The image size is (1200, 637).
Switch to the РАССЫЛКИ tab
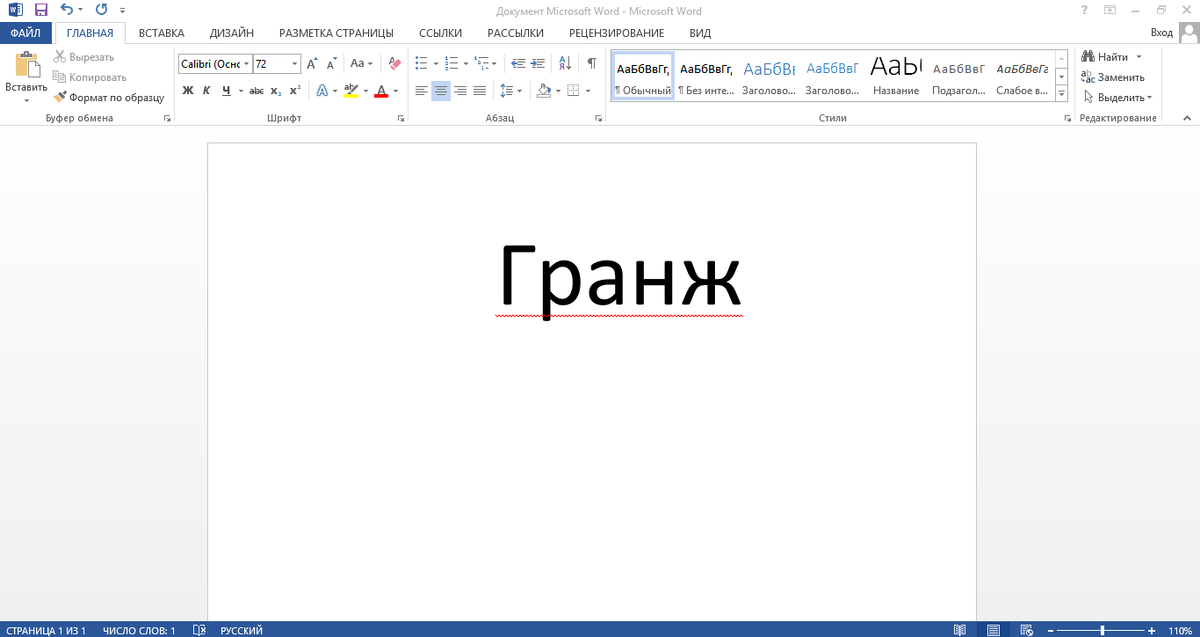(x=515, y=33)
